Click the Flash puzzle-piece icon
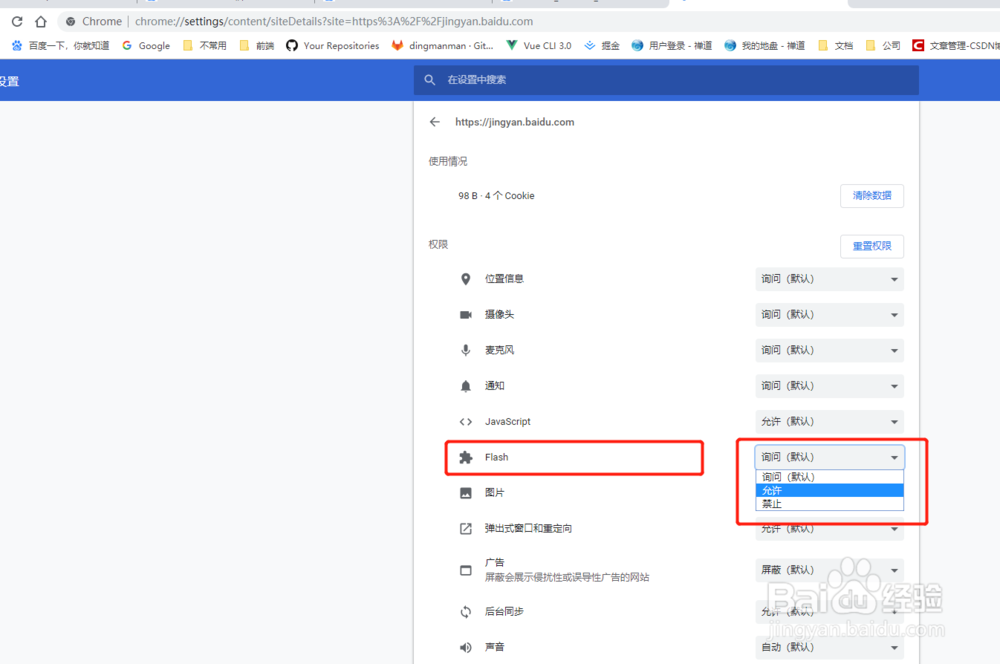The height and width of the screenshot is (664, 1000). 465,457
